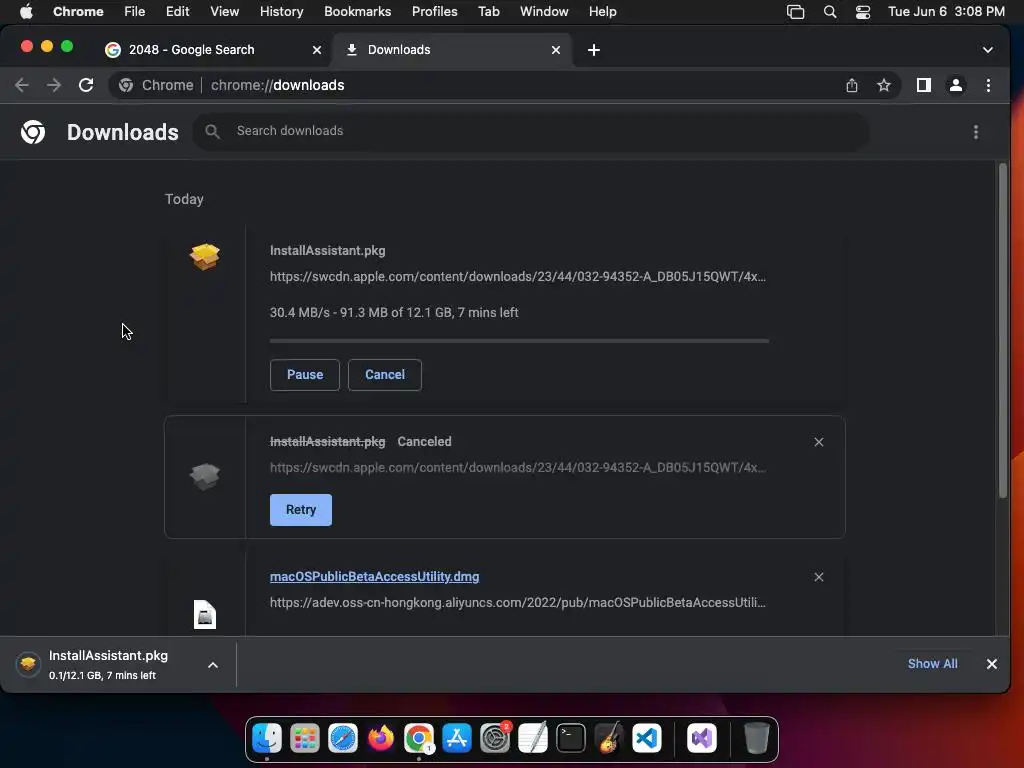Click the date and time in menu bar
This screenshot has height=768, width=1024.
coord(946,12)
